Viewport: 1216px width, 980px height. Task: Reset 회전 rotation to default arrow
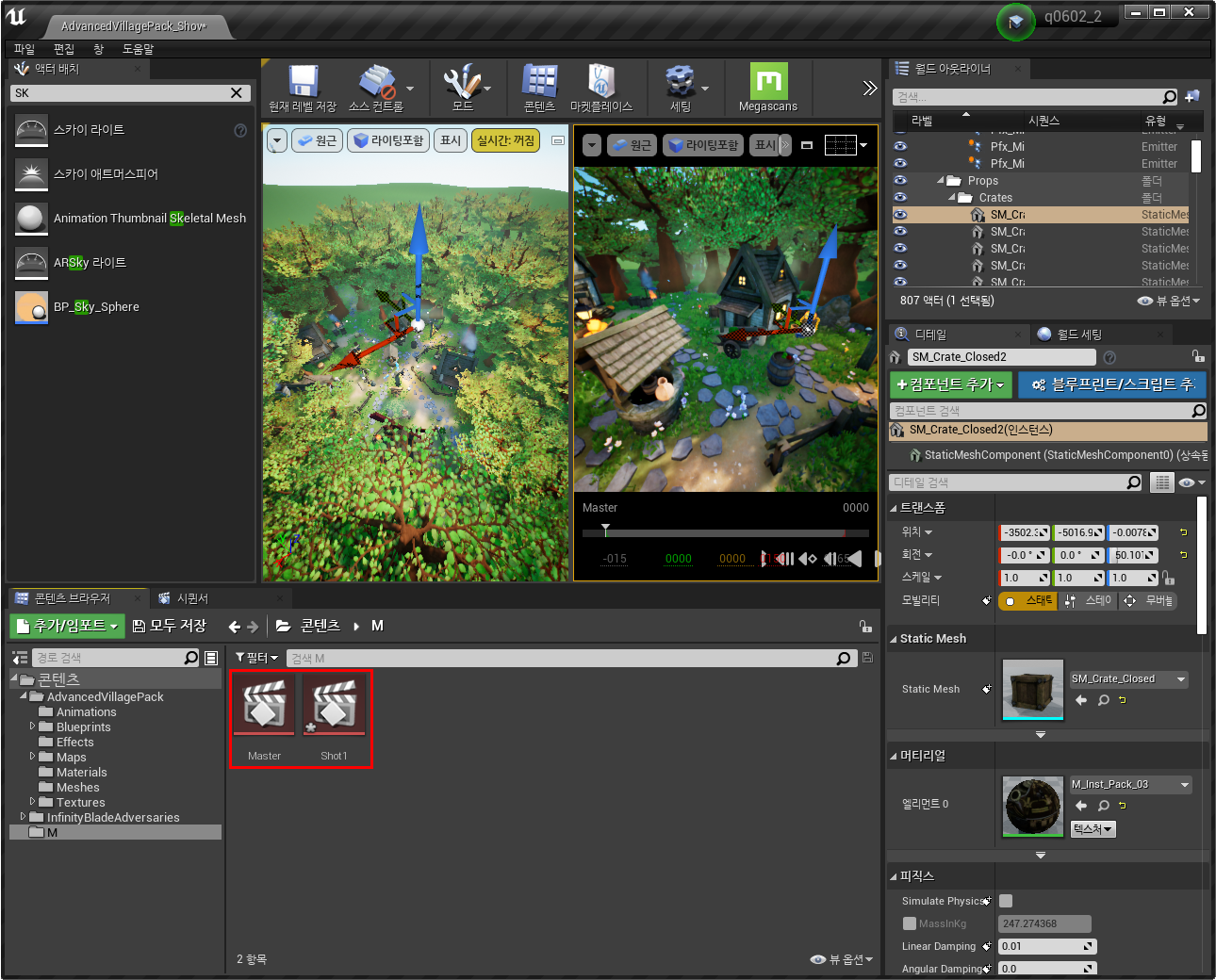[1183, 555]
